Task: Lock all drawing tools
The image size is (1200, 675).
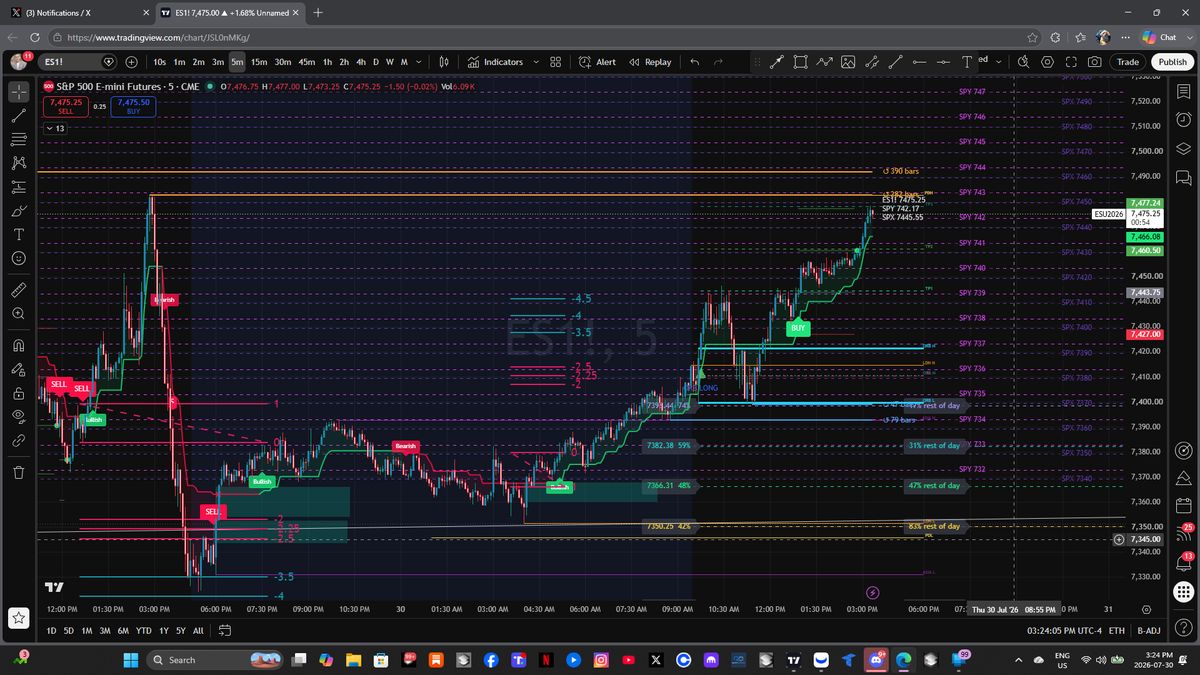Action: (x=18, y=393)
